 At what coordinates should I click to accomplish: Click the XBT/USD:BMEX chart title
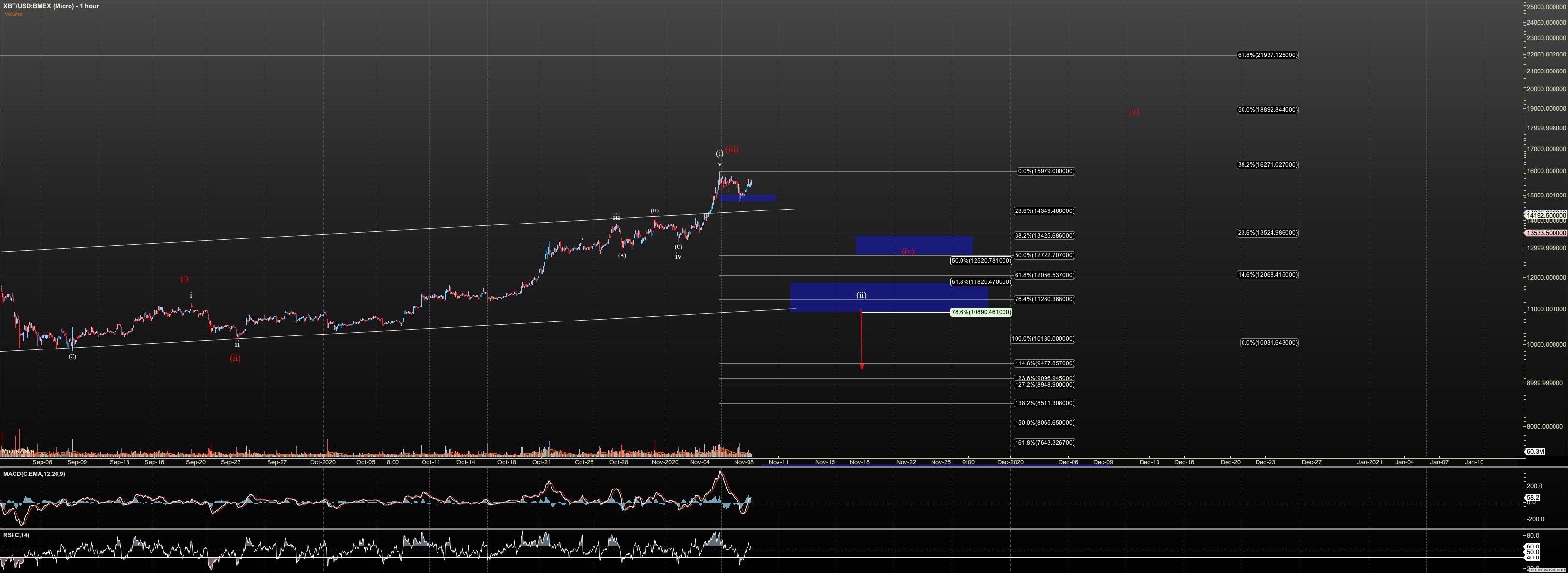coord(51,6)
